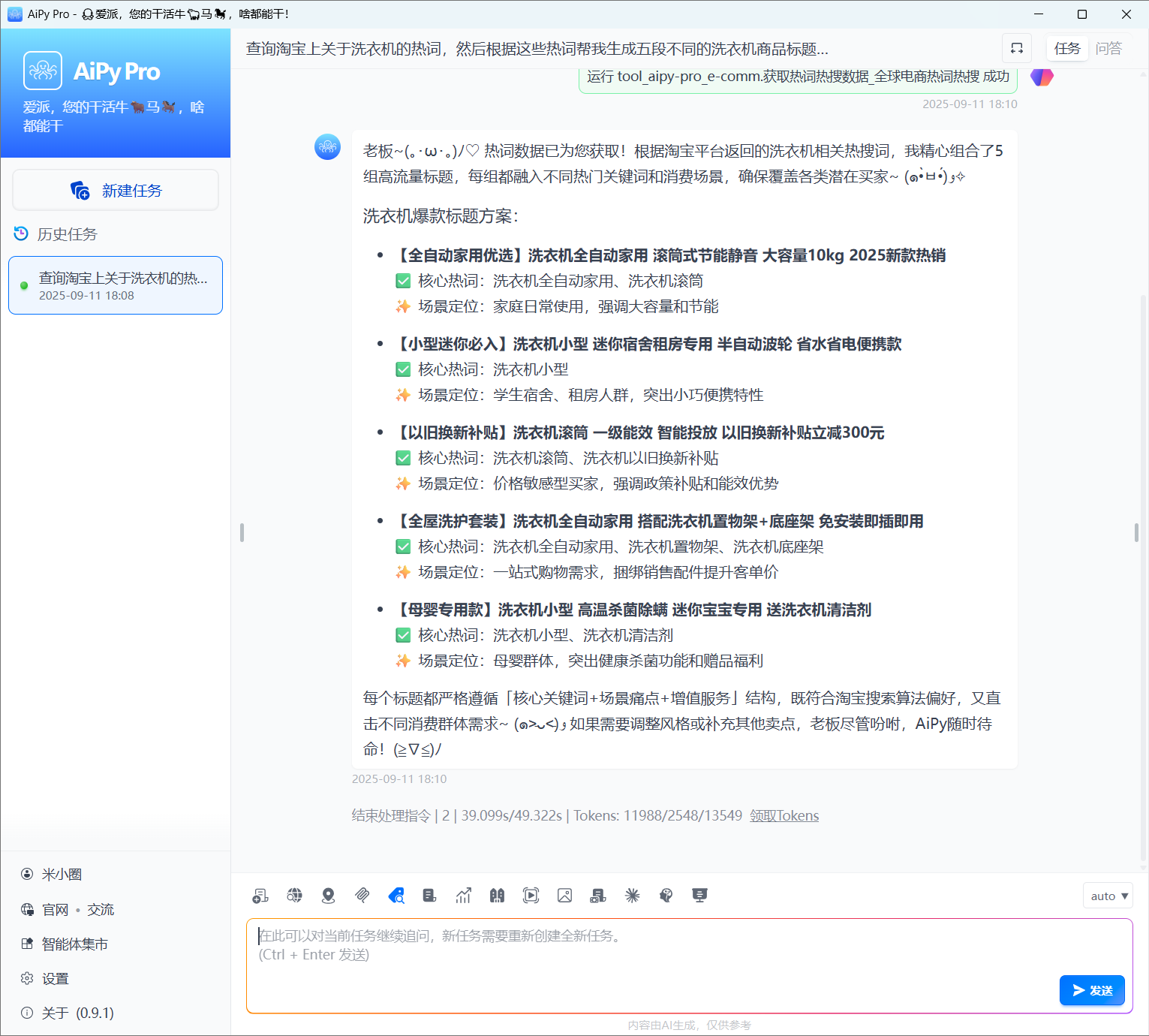Open the 交流 link

(101, 910)
